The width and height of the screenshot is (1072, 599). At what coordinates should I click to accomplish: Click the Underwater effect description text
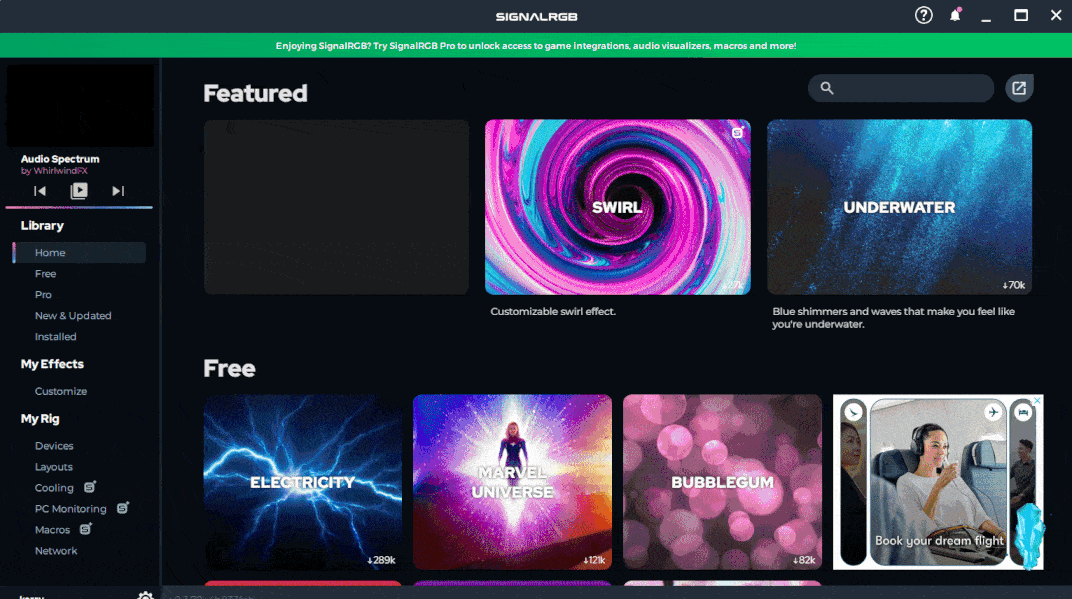pyautogui.click(x=894, y=318)
